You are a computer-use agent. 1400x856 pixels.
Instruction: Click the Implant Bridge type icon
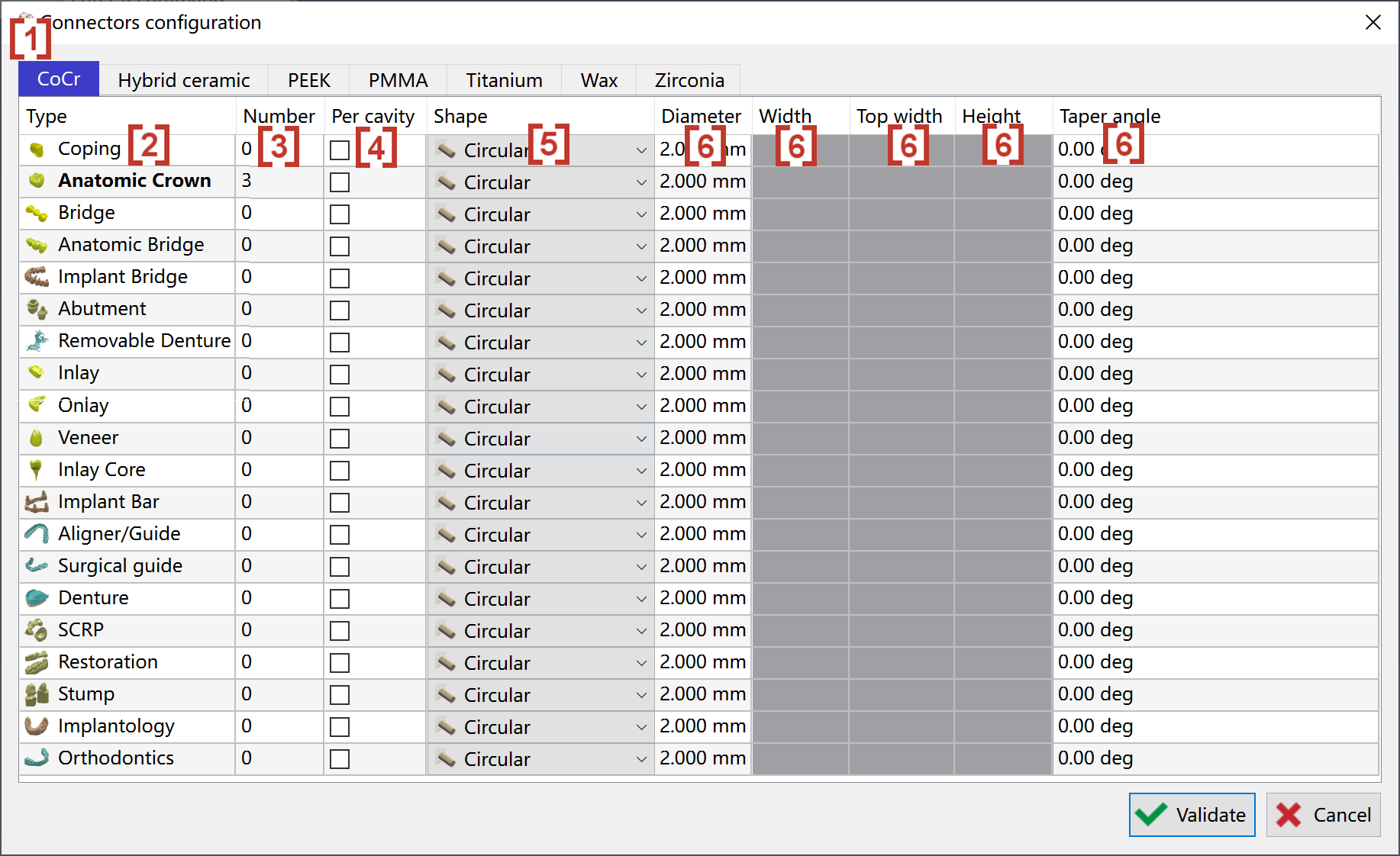[37, 277]
